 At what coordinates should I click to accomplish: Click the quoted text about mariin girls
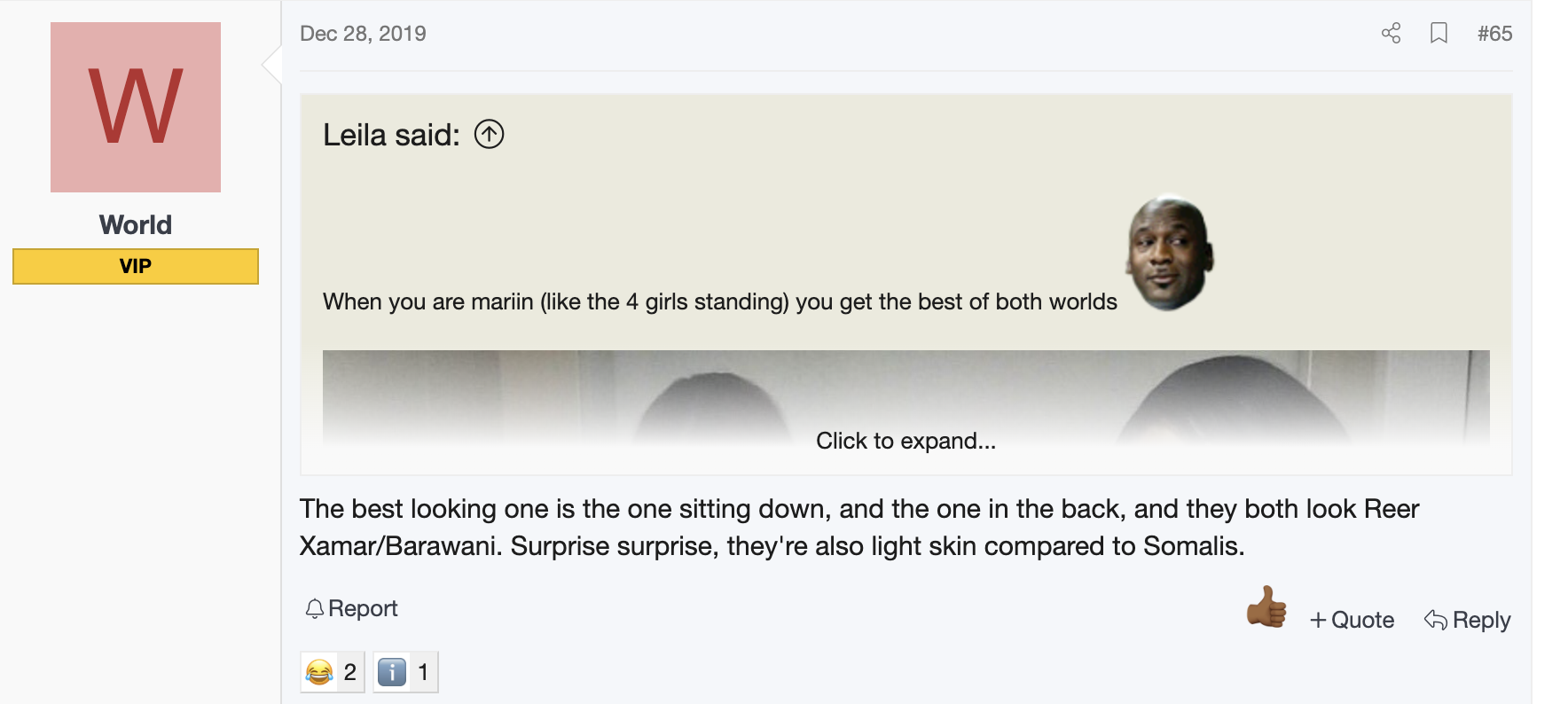point(719,302)
